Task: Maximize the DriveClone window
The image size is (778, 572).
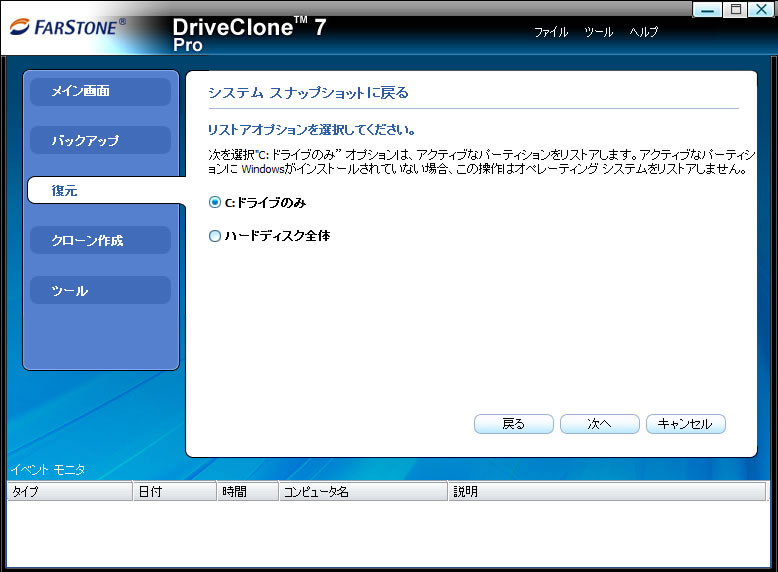Action: click(x=735, y=9)
